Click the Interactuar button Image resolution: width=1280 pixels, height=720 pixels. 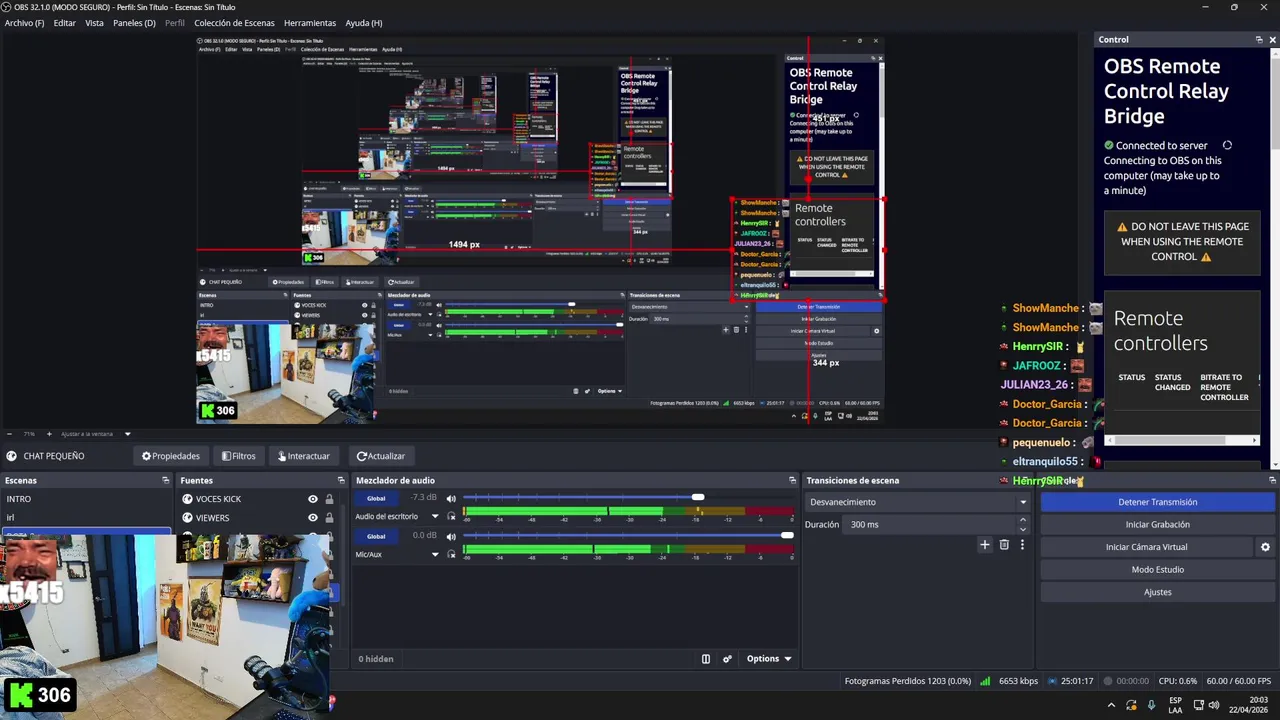pos(304,456)
